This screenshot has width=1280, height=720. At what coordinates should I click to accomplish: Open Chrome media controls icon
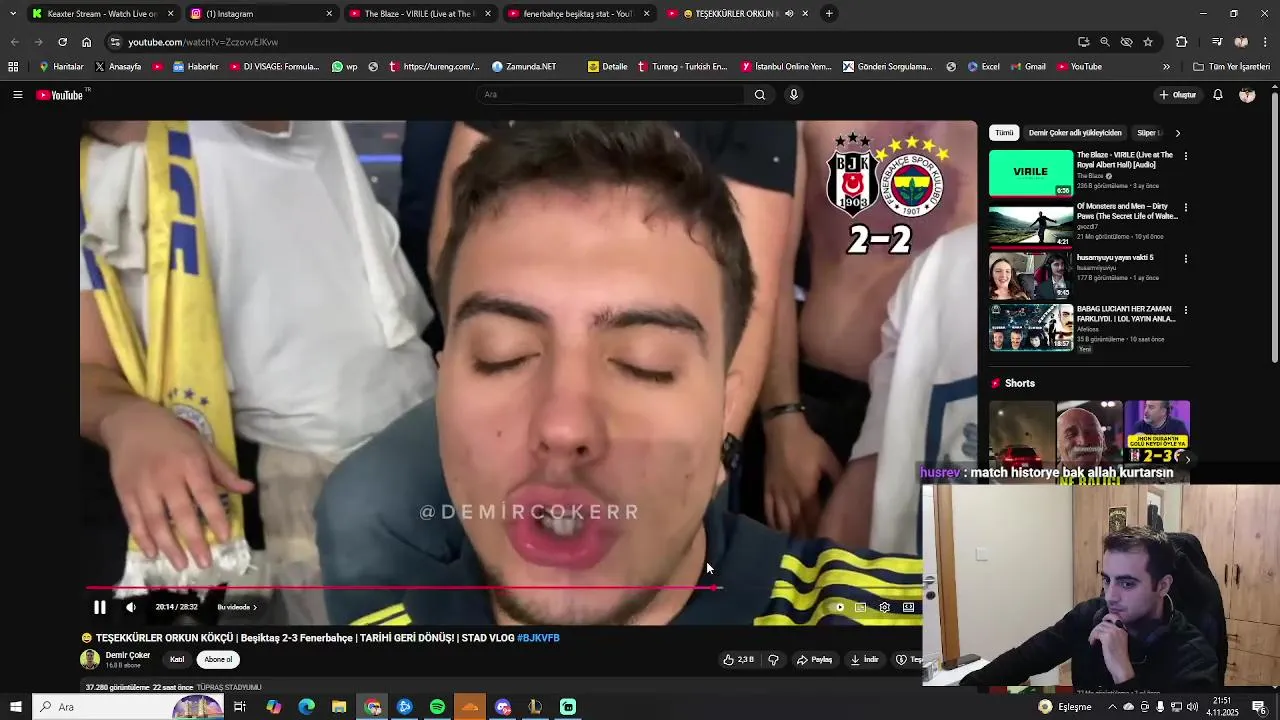[1217, 42]
